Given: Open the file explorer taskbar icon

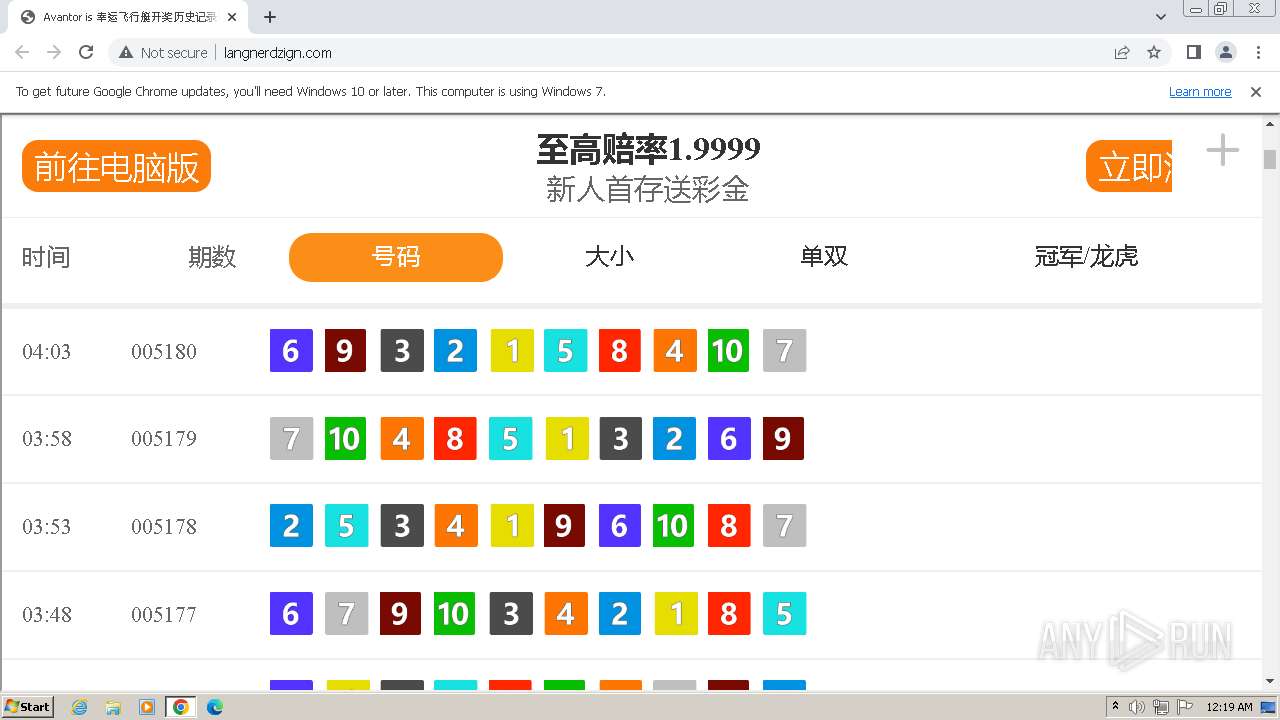Looking at the screenshot, I should [x=113, y=707].
